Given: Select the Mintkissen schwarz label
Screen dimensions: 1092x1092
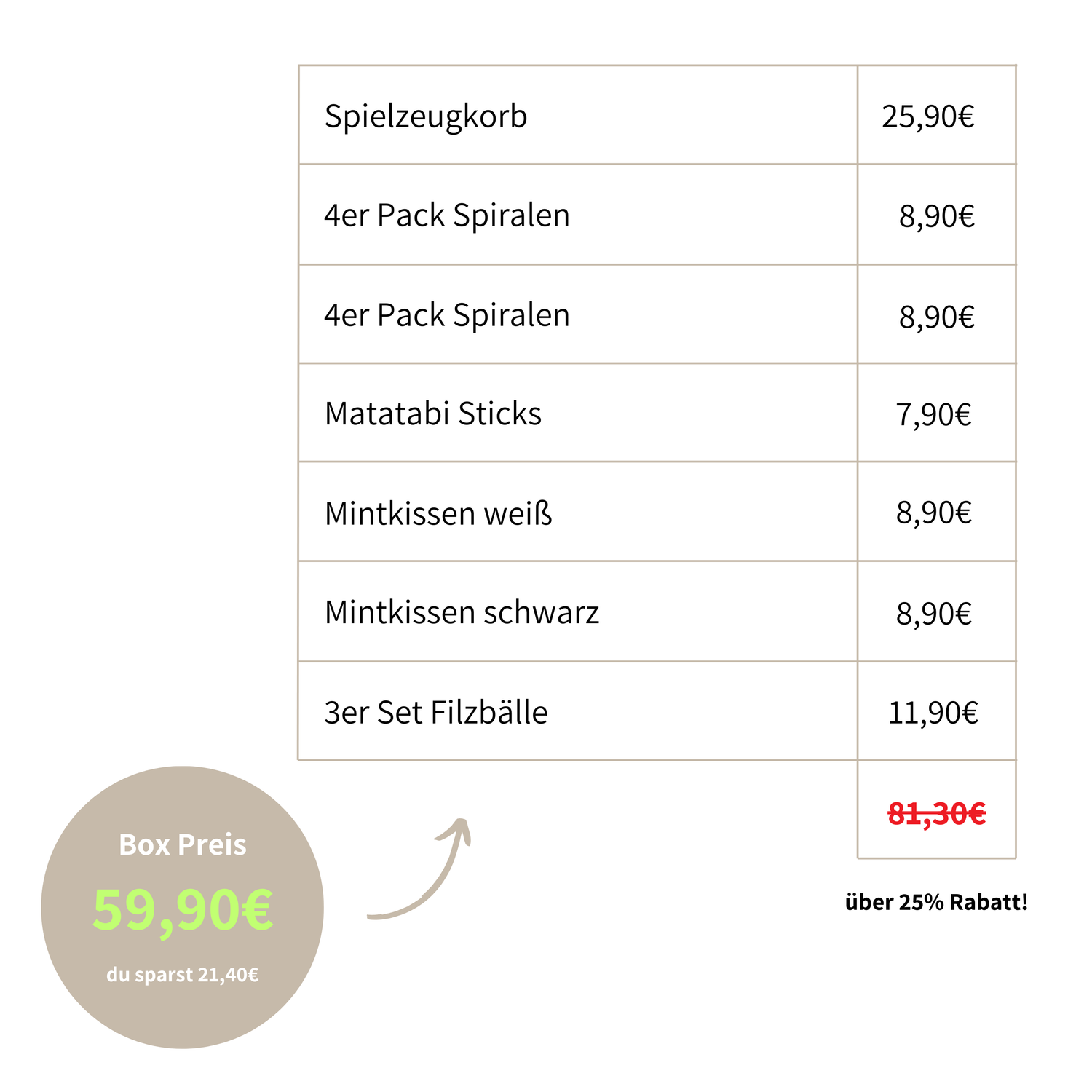Looking at the screenshot, I should coord(462,612).
